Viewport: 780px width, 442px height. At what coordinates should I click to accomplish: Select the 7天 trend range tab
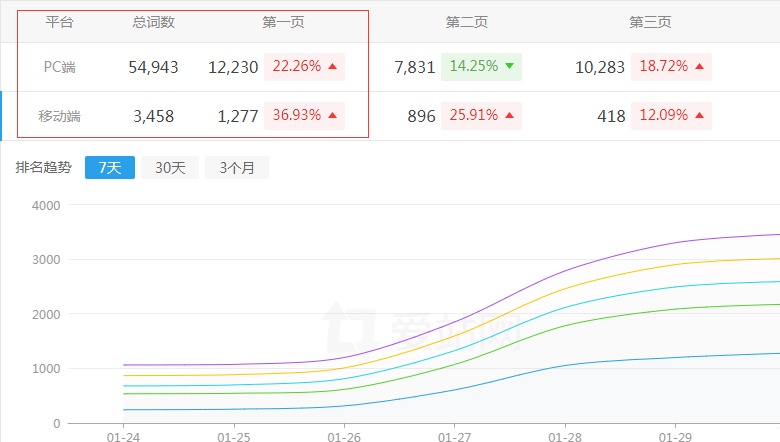pos(109,168)
